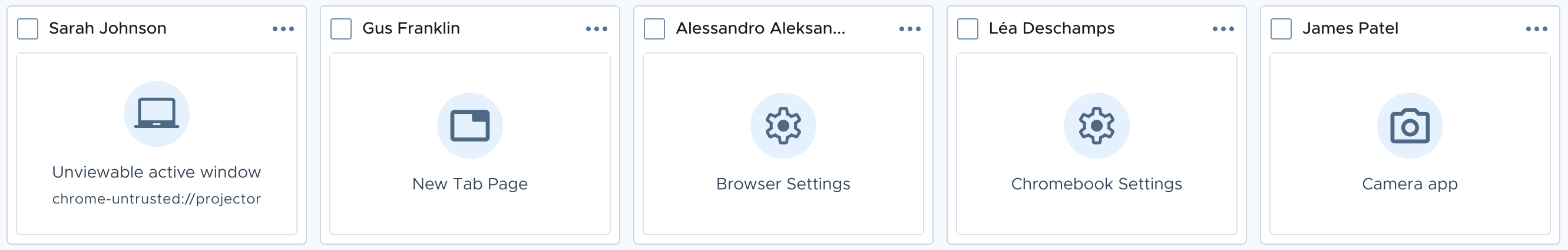Image resolution: width=1568 pixels, height=250 pixels.
Task: Select Léa Deschamps checkbox
Action: pos(968,29)
